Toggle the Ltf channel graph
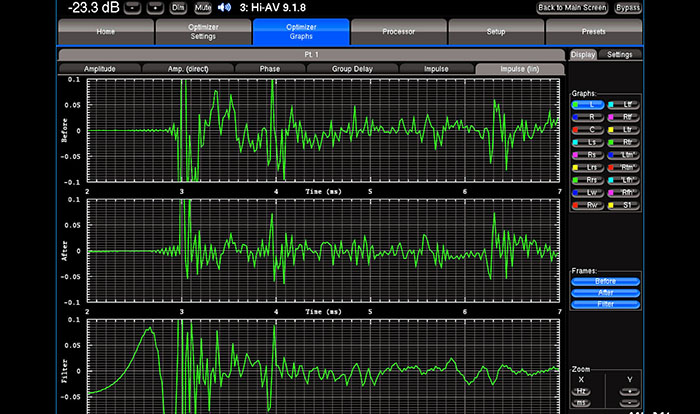Image resolution: width=700 pixels, height=414 pixels. [x=623, y=105]
